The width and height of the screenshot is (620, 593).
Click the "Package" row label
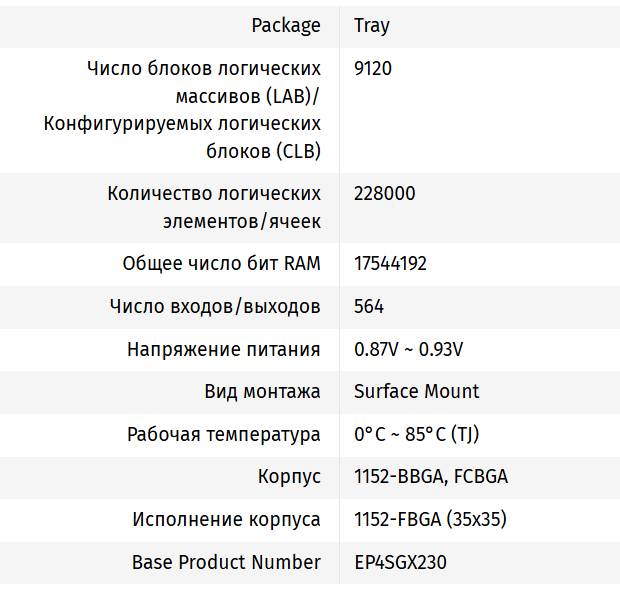click(x=286, y=25)
